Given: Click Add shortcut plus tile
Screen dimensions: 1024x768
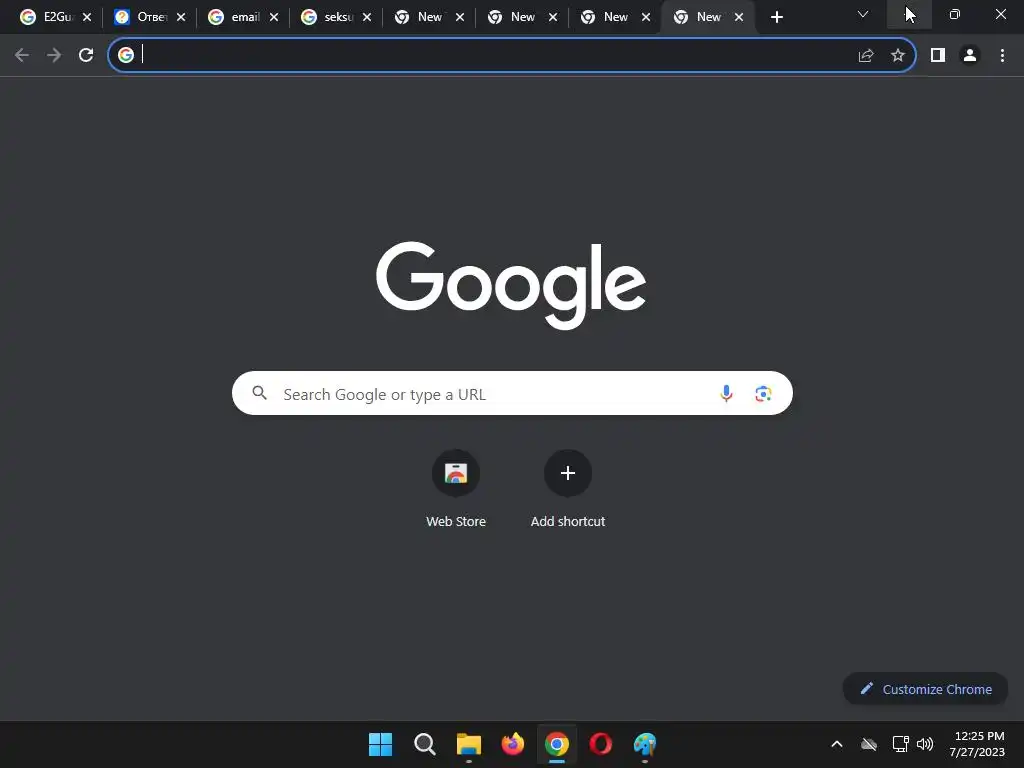Looking at the screenshot, I should [x=568, y=488].
